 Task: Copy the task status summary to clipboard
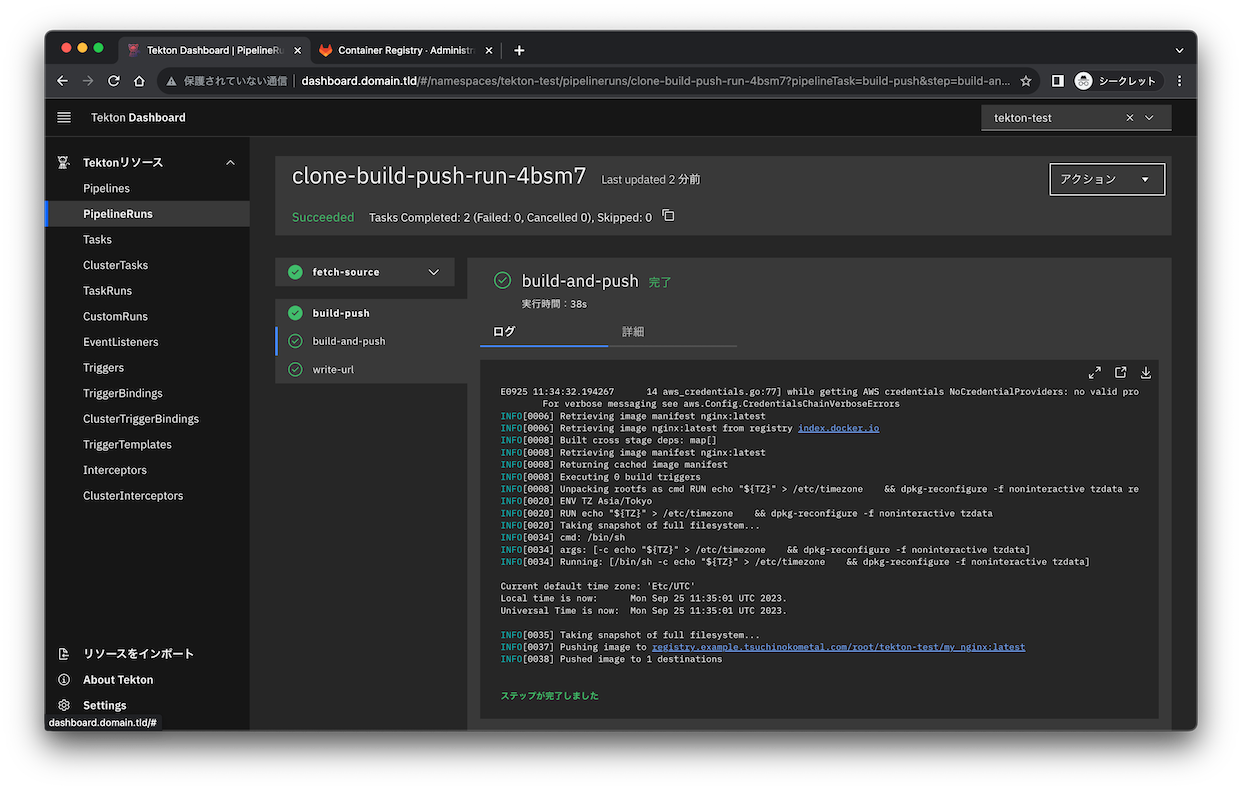(x=668, y=216)
